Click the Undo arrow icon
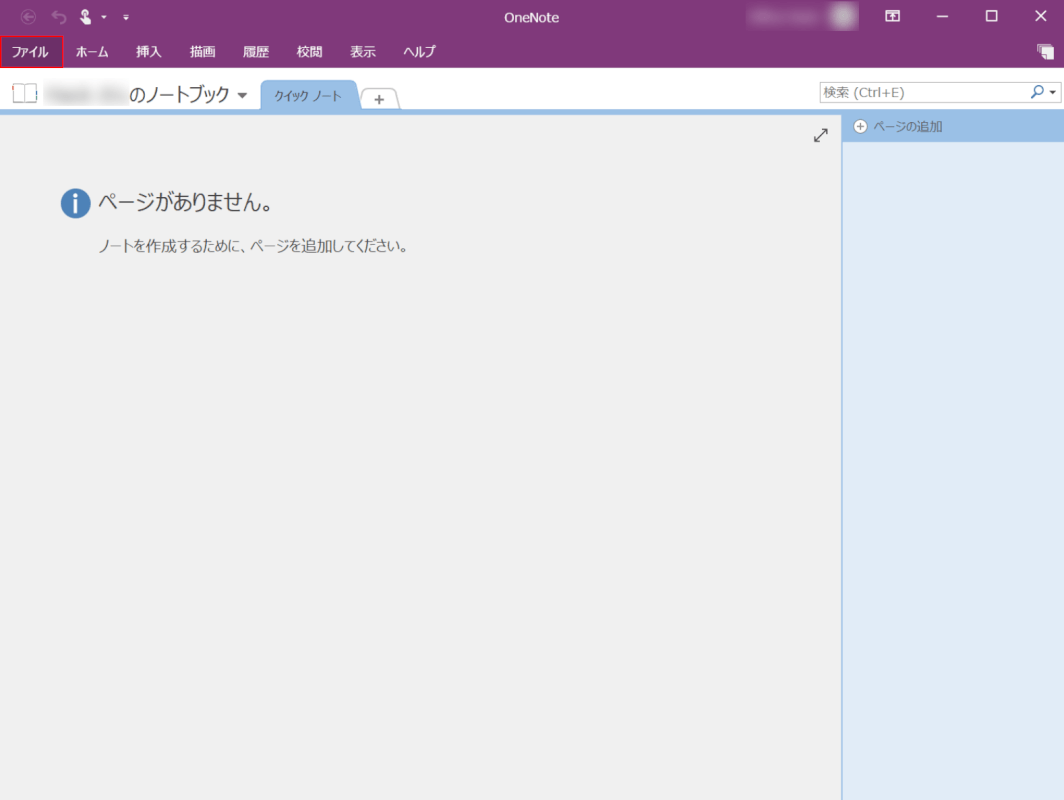1064x800 pixels. 58,17
